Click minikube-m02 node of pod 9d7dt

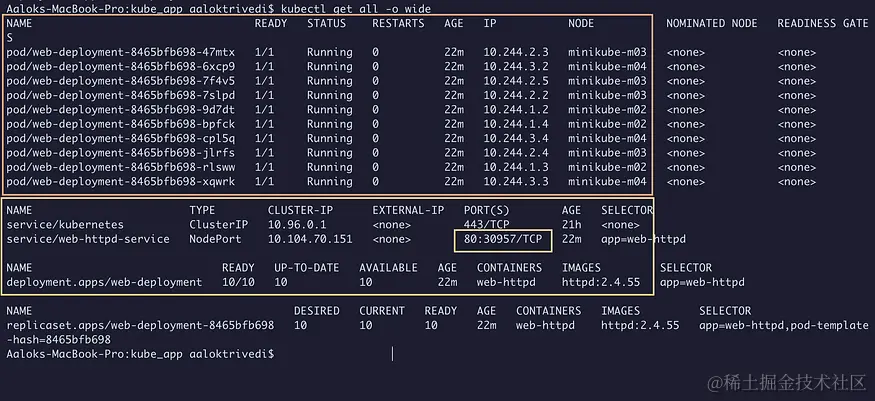607,110
